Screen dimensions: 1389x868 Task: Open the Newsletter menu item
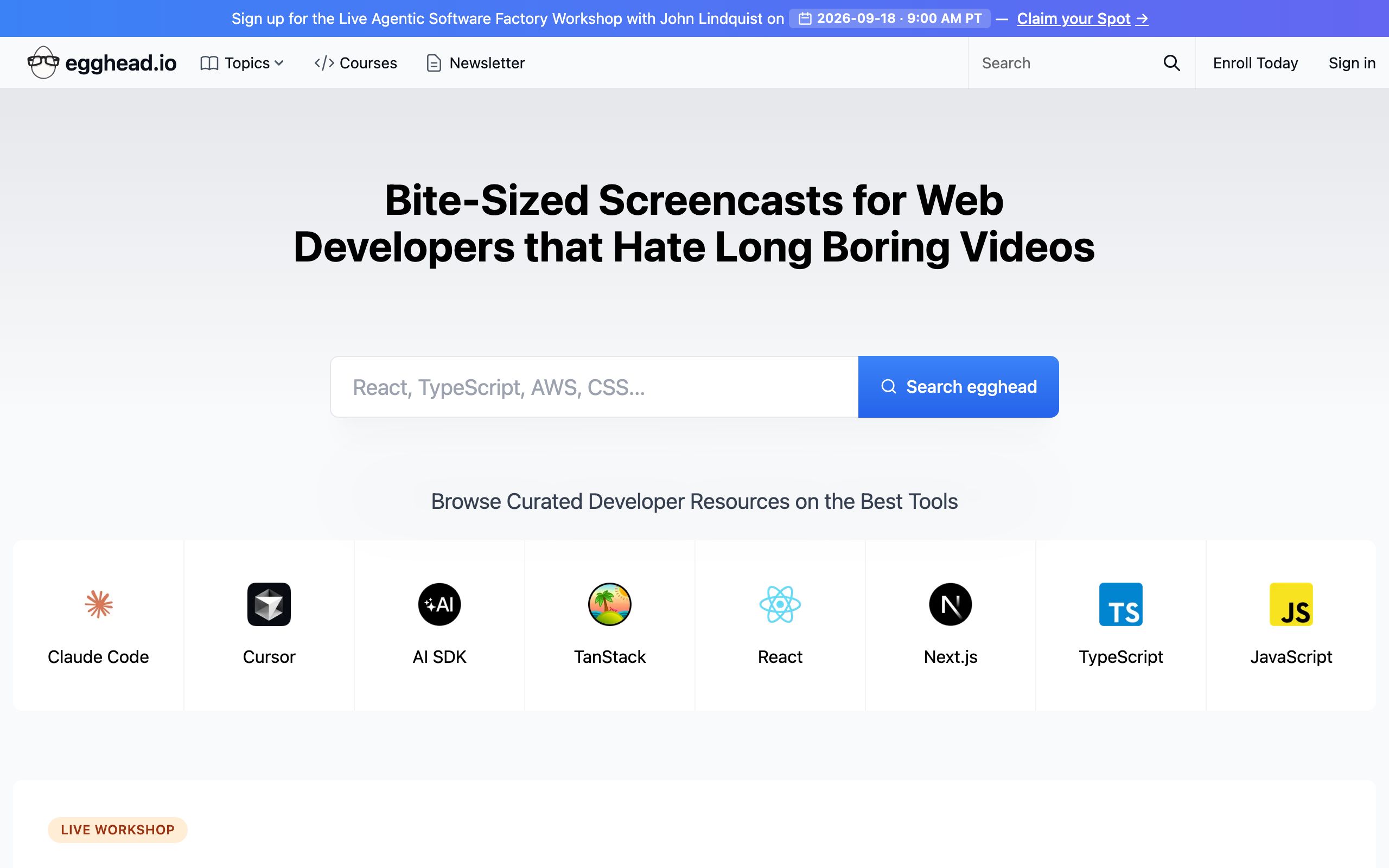(475, 63)
